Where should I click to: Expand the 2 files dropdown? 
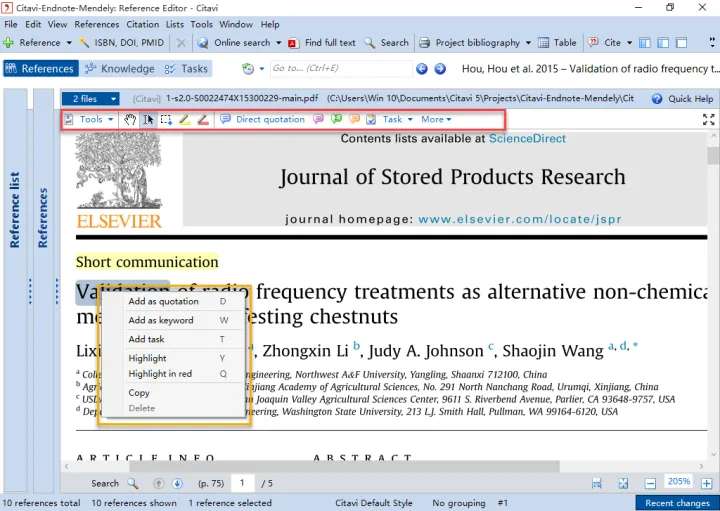[90, 99]
